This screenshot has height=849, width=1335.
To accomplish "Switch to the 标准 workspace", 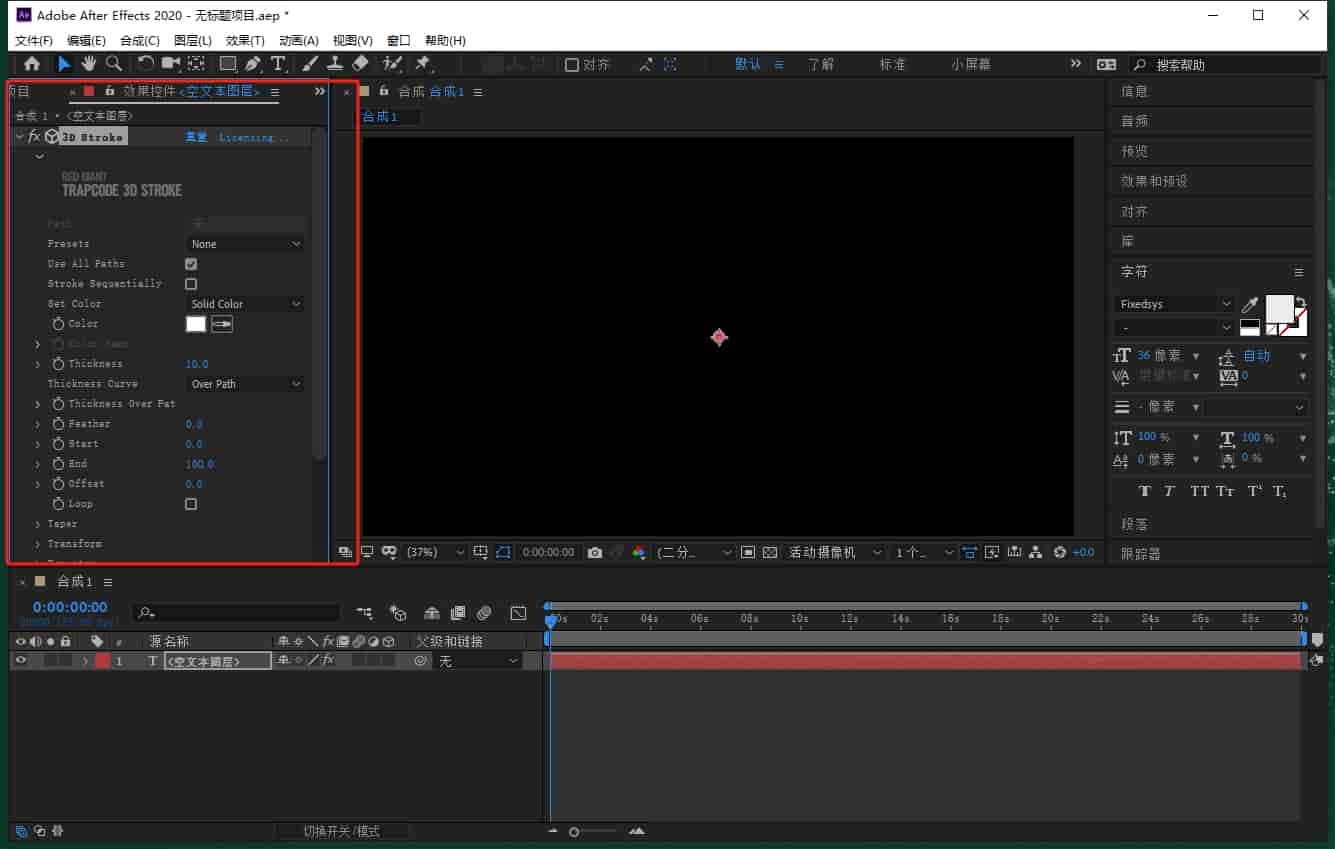I will pyautogui.click(x=893, y=64).
